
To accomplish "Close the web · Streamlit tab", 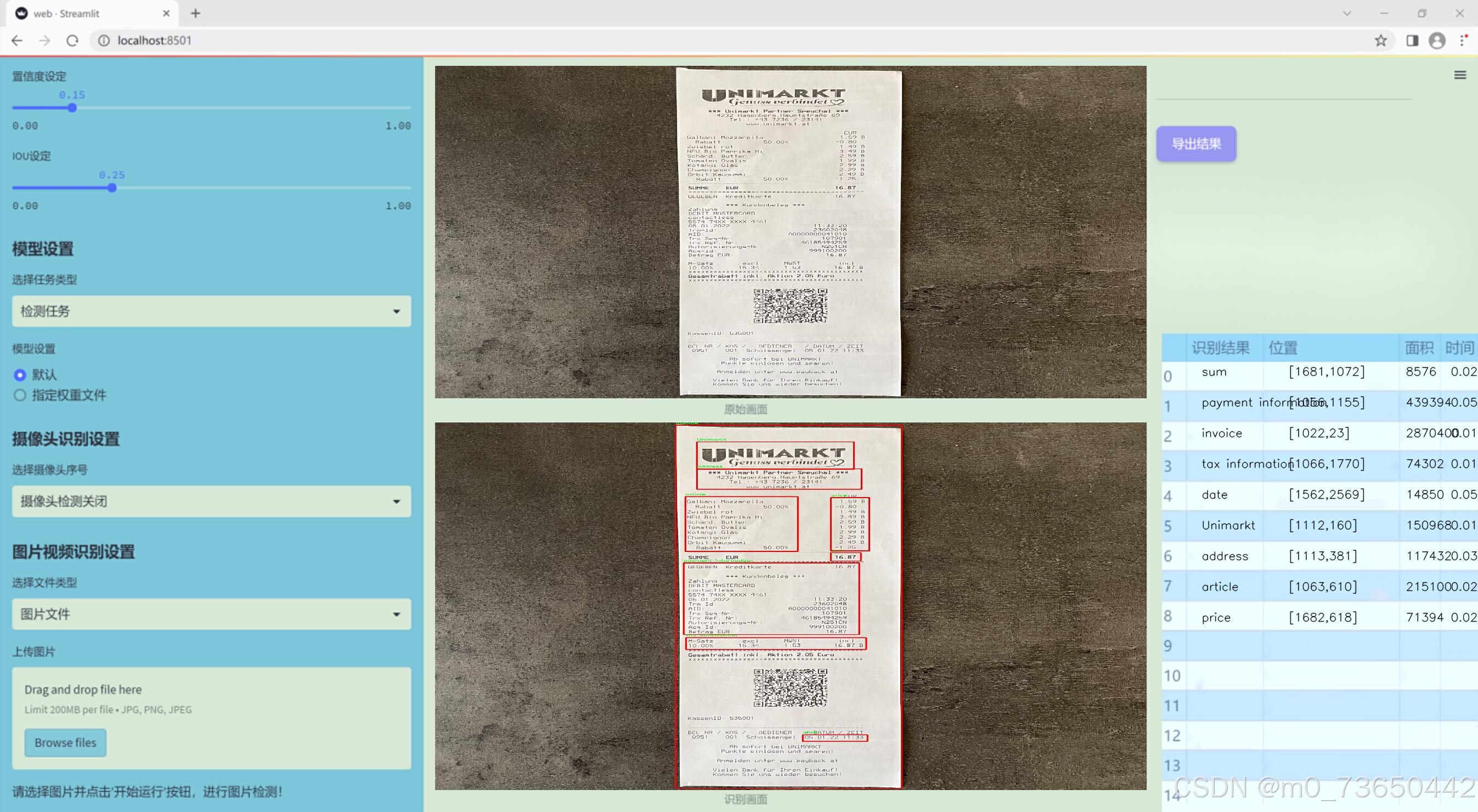I will (166, 13).
